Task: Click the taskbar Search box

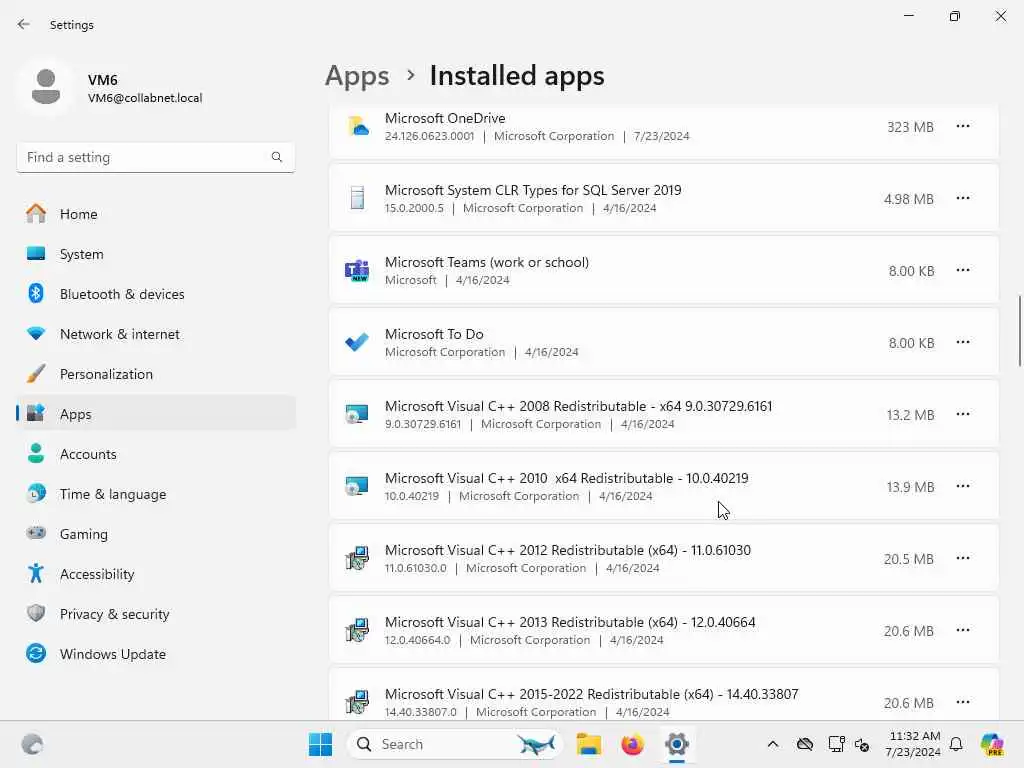Action: pyautogui.click(x=455, y=744)
